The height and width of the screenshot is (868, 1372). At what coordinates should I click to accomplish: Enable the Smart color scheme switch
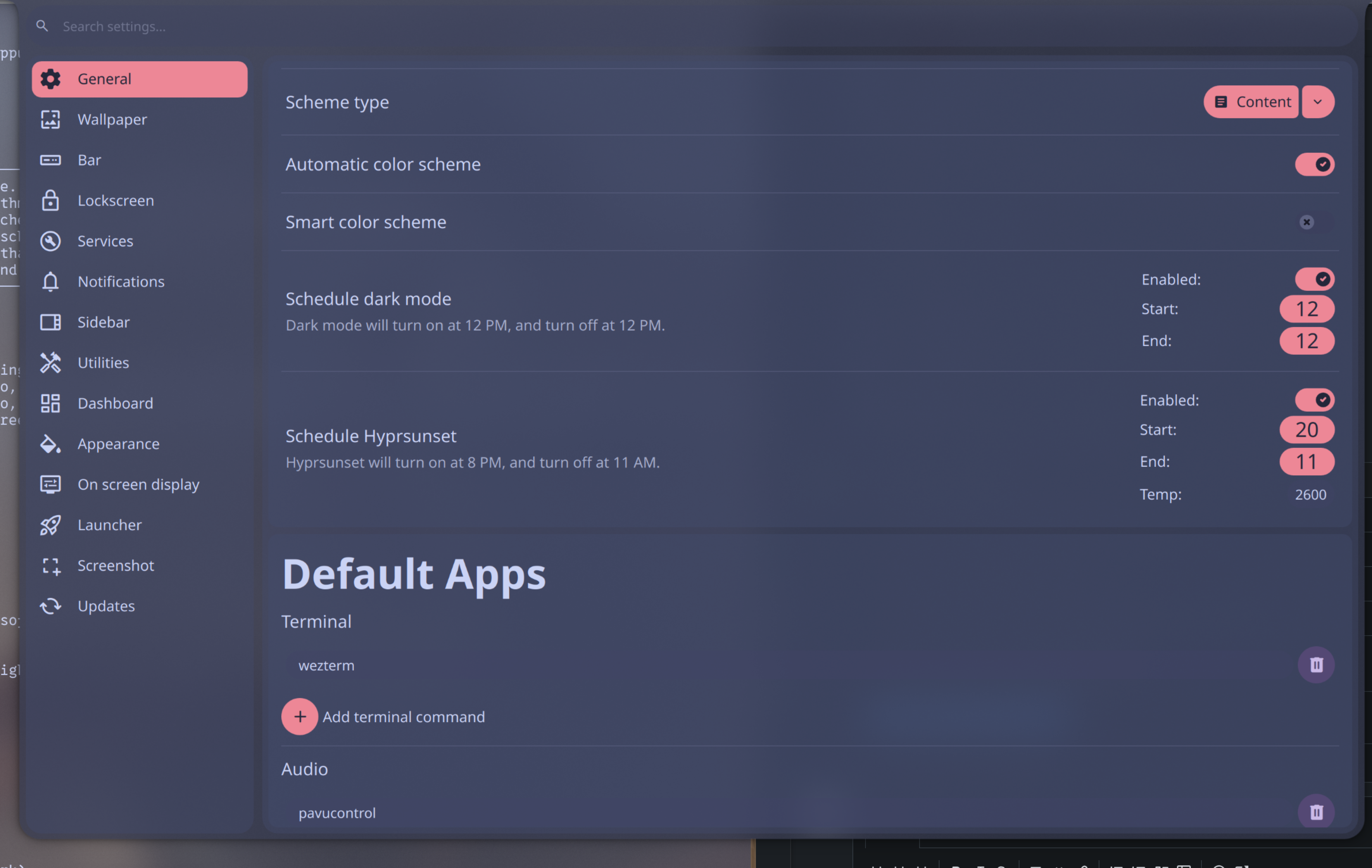pyautogui.click(x=1315, y=222)
